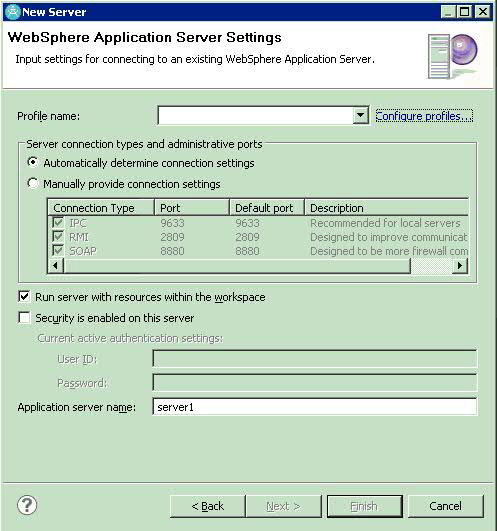Cancel the New Server dialog
The width and height of the screenshot is (497, 531).
[x=445, y=506]
